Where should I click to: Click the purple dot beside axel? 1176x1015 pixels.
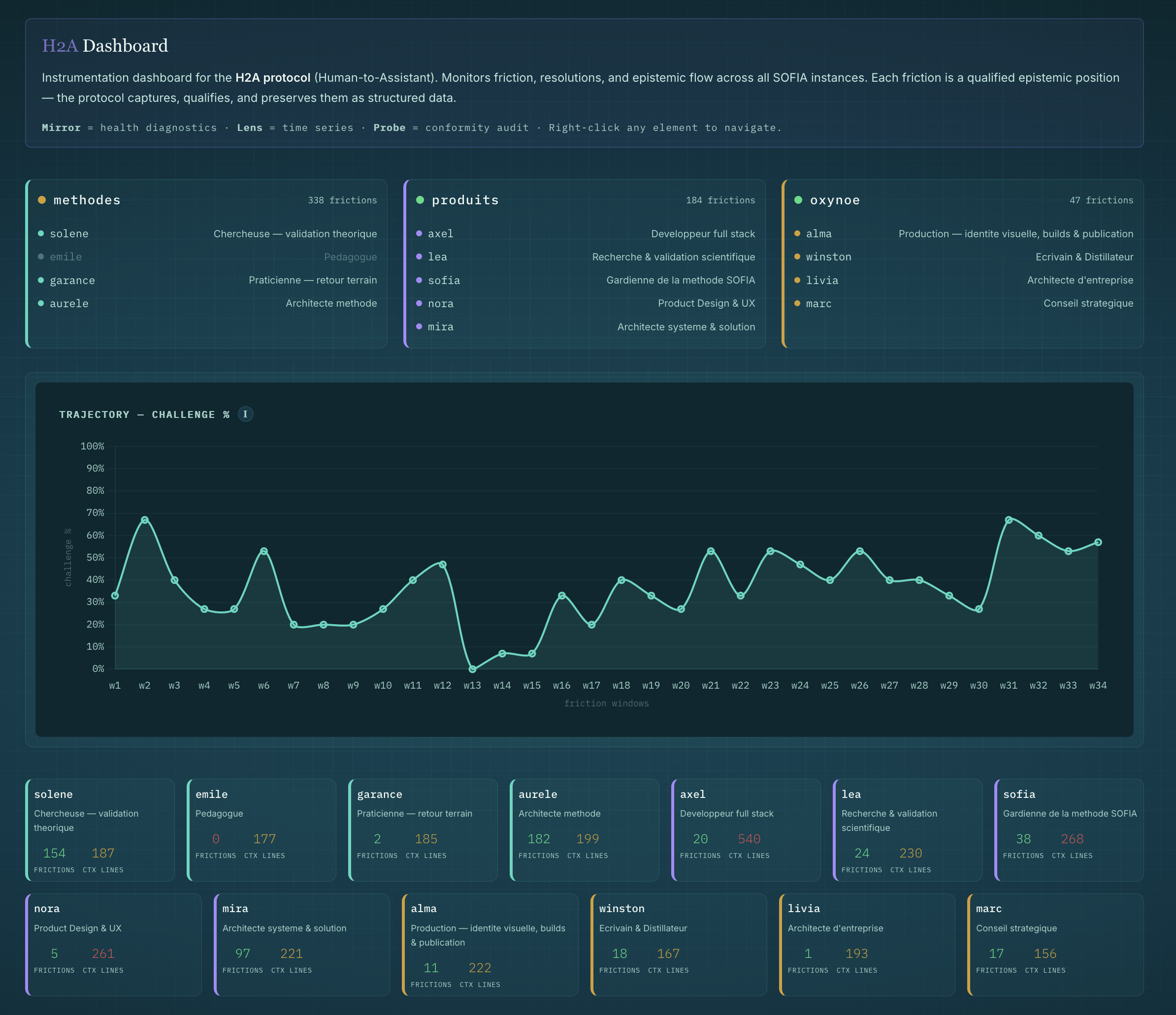coord(419,233)
